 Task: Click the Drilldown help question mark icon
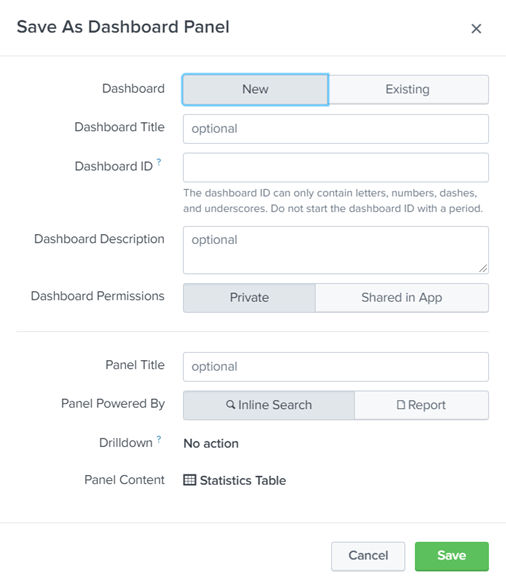(159, 439)
